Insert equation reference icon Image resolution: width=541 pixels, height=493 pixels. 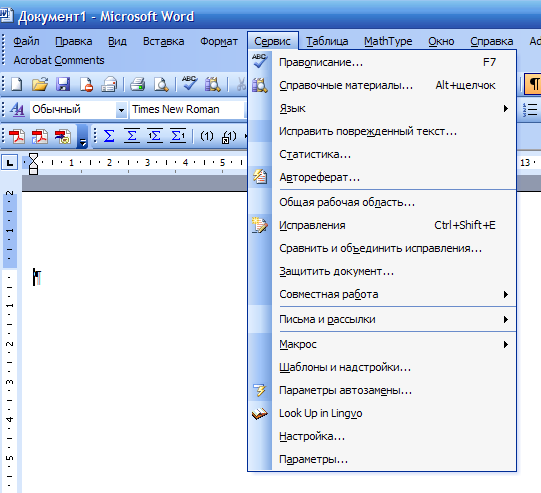(x=229, y=137)
